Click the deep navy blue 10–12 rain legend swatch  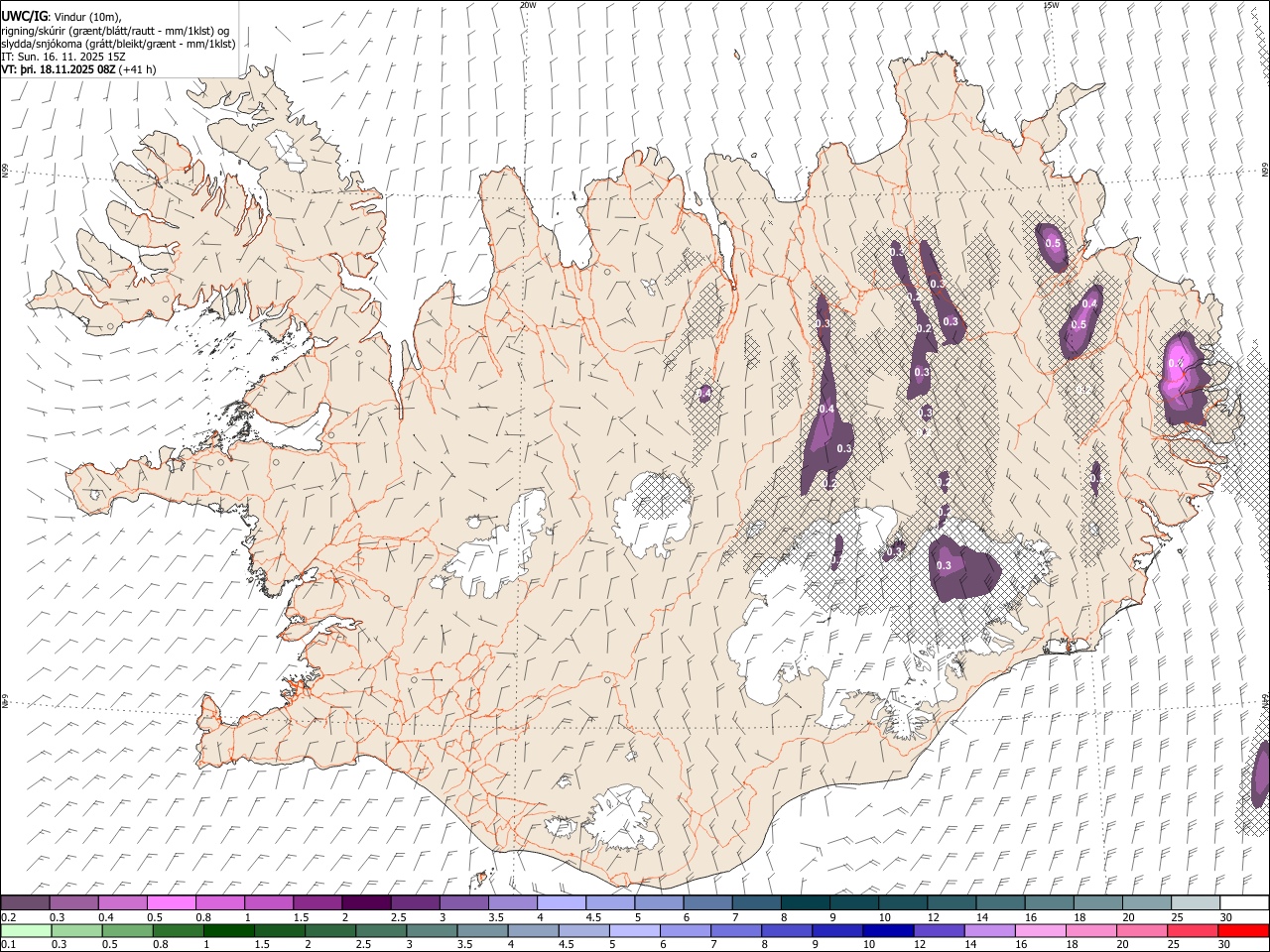click(x=888, y=931)
